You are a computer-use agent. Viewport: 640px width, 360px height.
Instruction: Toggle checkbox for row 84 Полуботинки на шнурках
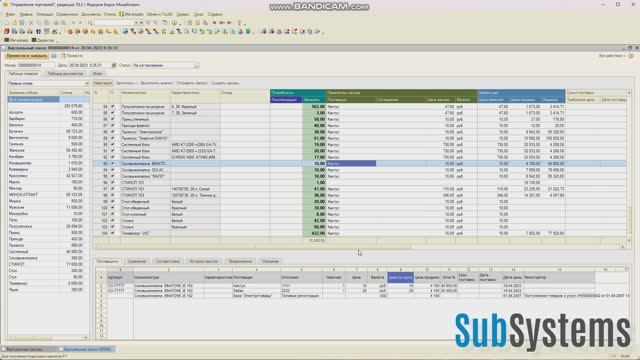point(112,107)
